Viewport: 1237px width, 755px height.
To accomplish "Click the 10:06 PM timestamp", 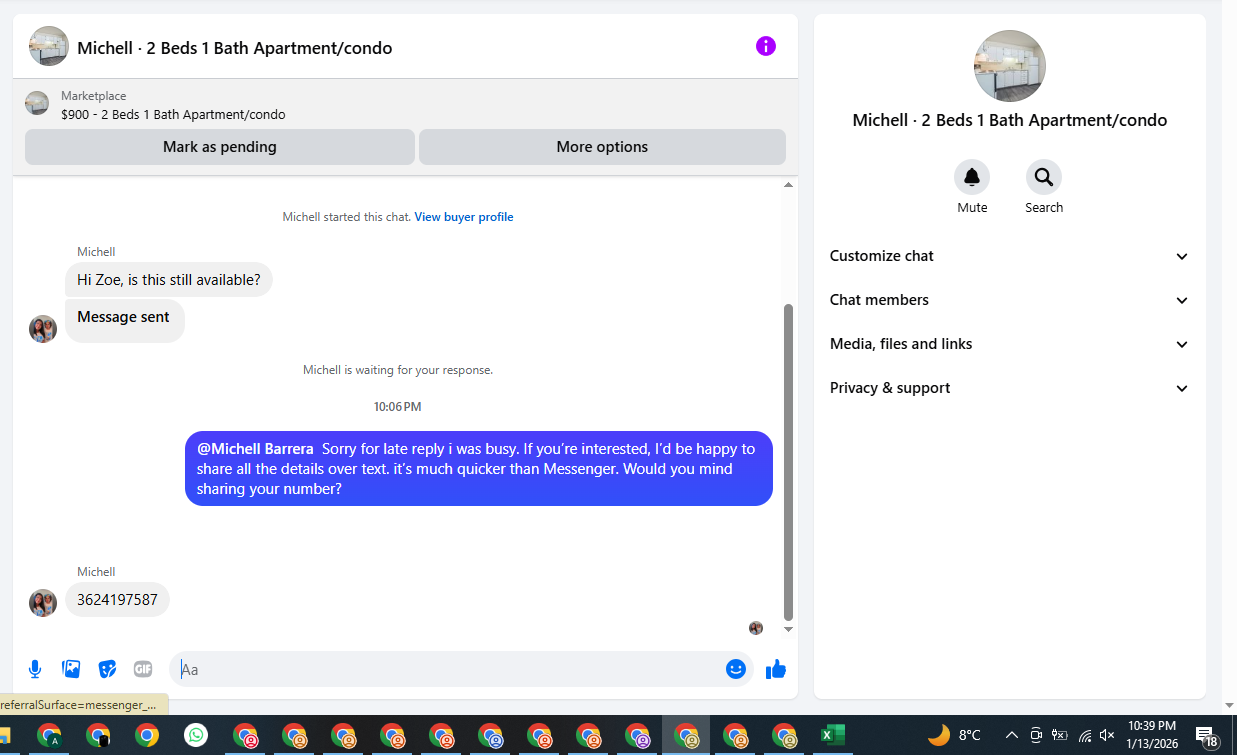I will tap(398, 407).
